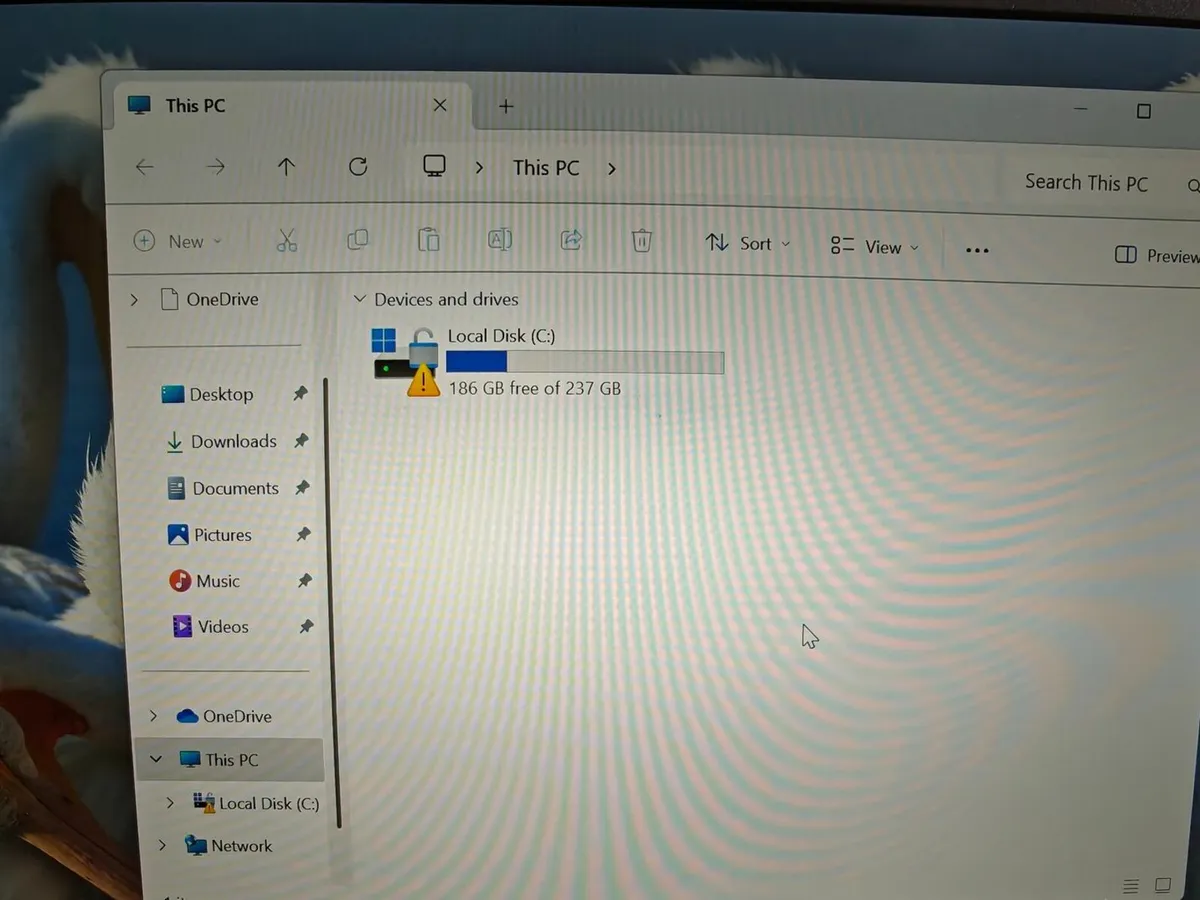1200x900 pixels.
Task: Expand the Network tree node
Action: click(162, 846)
